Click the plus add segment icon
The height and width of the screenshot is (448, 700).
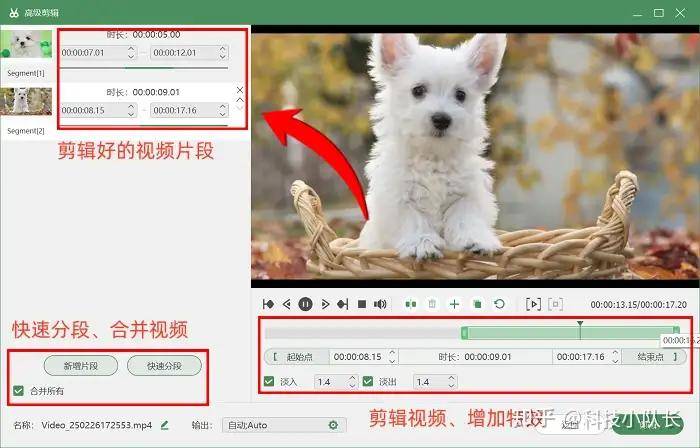click(454, 304)
